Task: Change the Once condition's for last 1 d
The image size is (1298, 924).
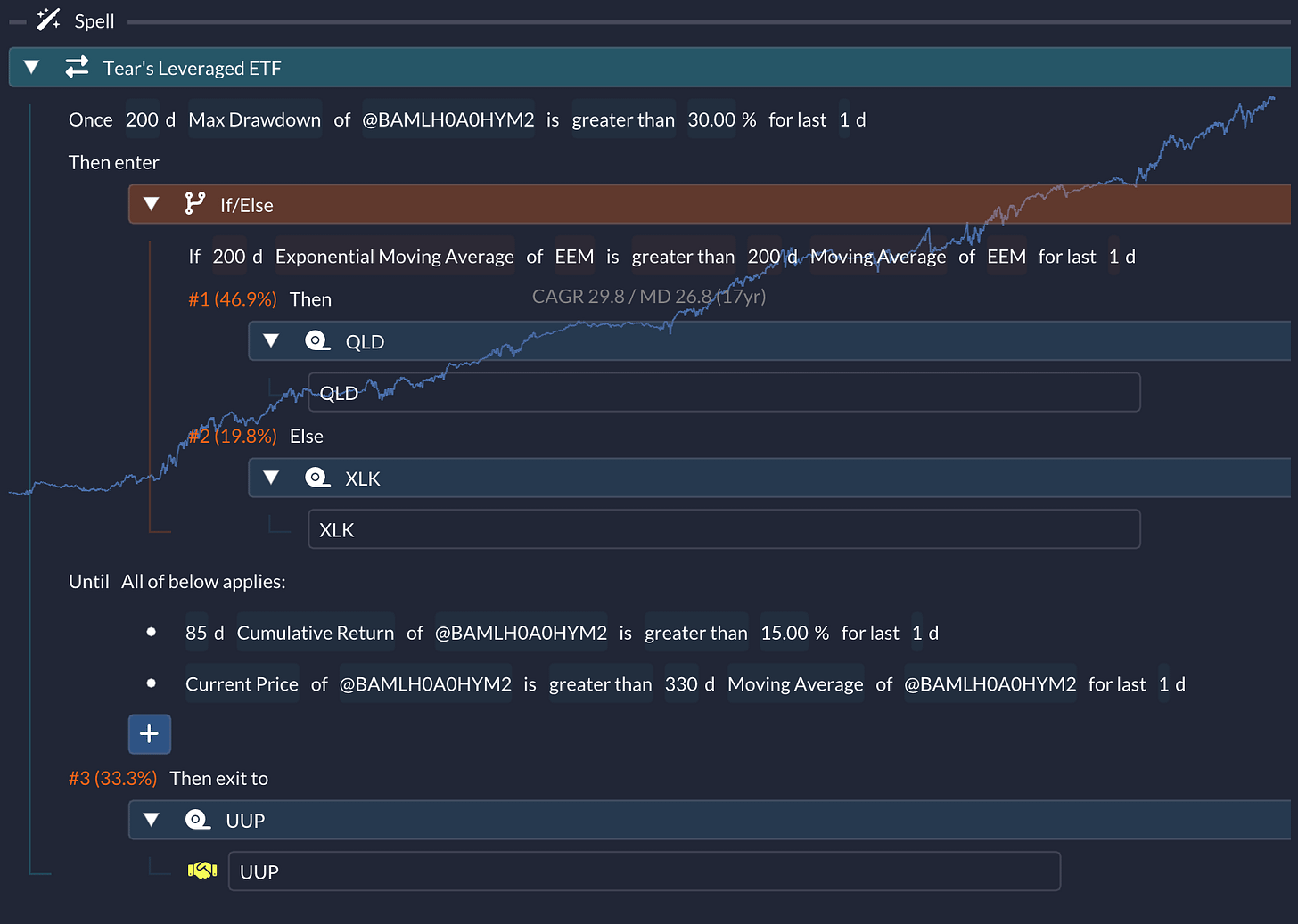Action: tap(845, 119)
